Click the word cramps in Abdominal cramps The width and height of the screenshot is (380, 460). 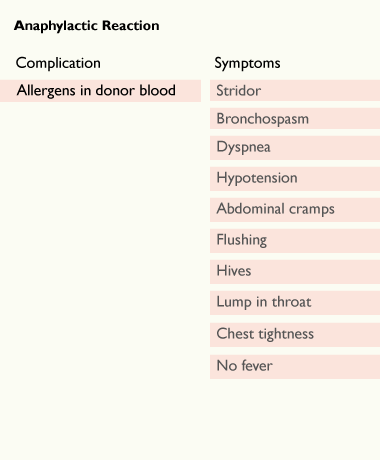[x=312, y=210]
